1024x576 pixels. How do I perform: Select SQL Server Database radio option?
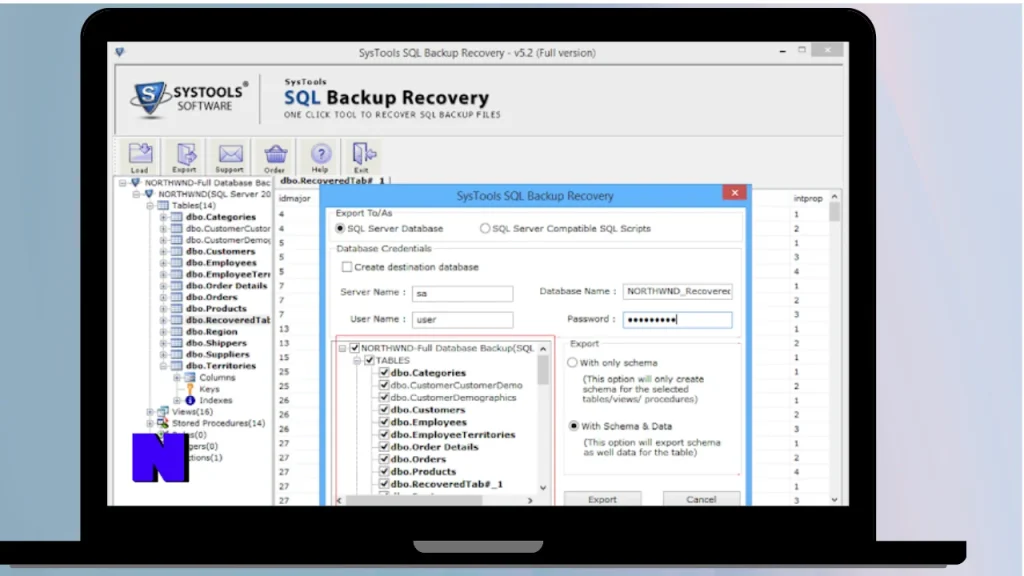[x=340, y=229]
